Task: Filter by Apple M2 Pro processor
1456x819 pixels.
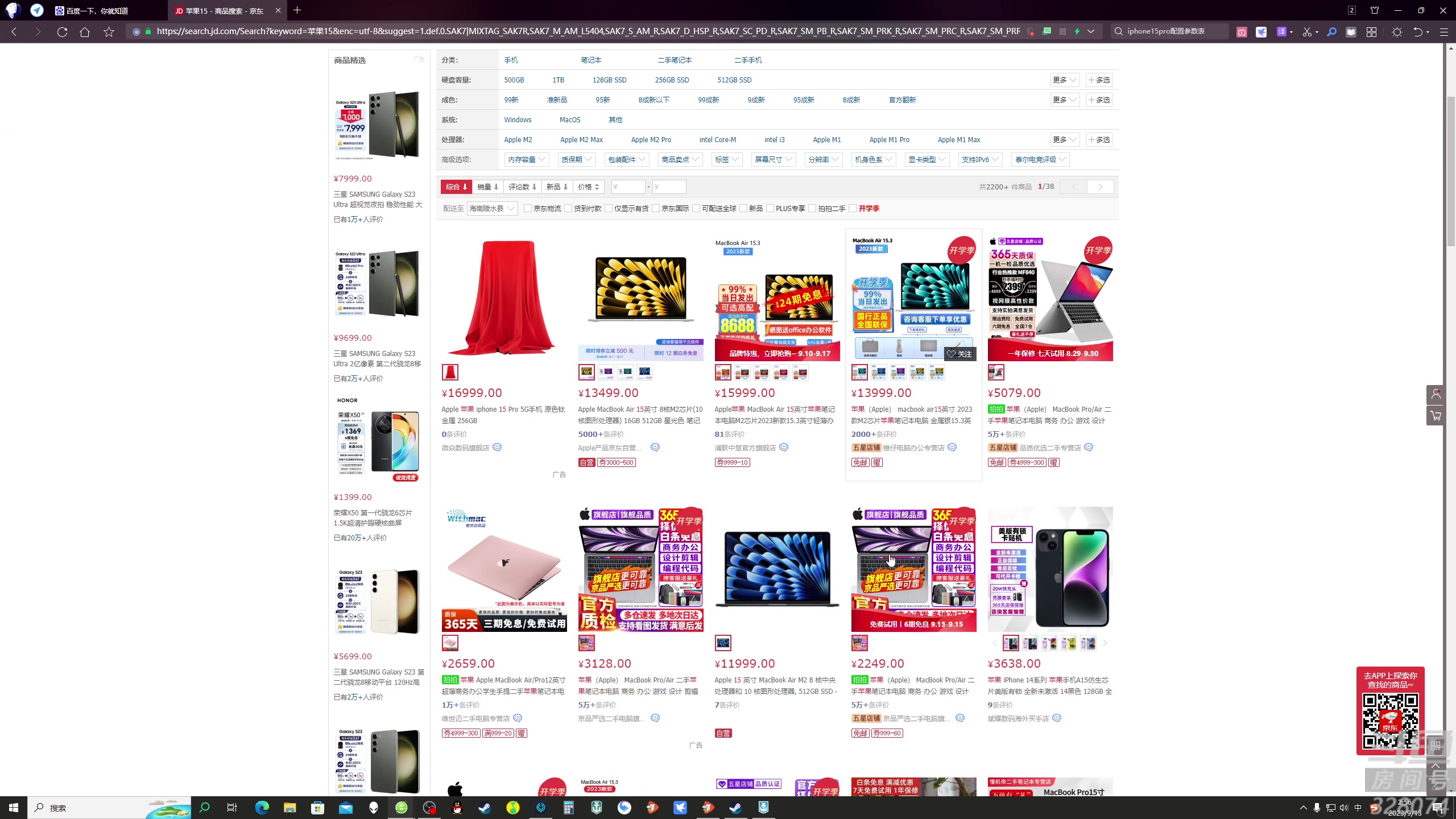Action: pos(651,140)
